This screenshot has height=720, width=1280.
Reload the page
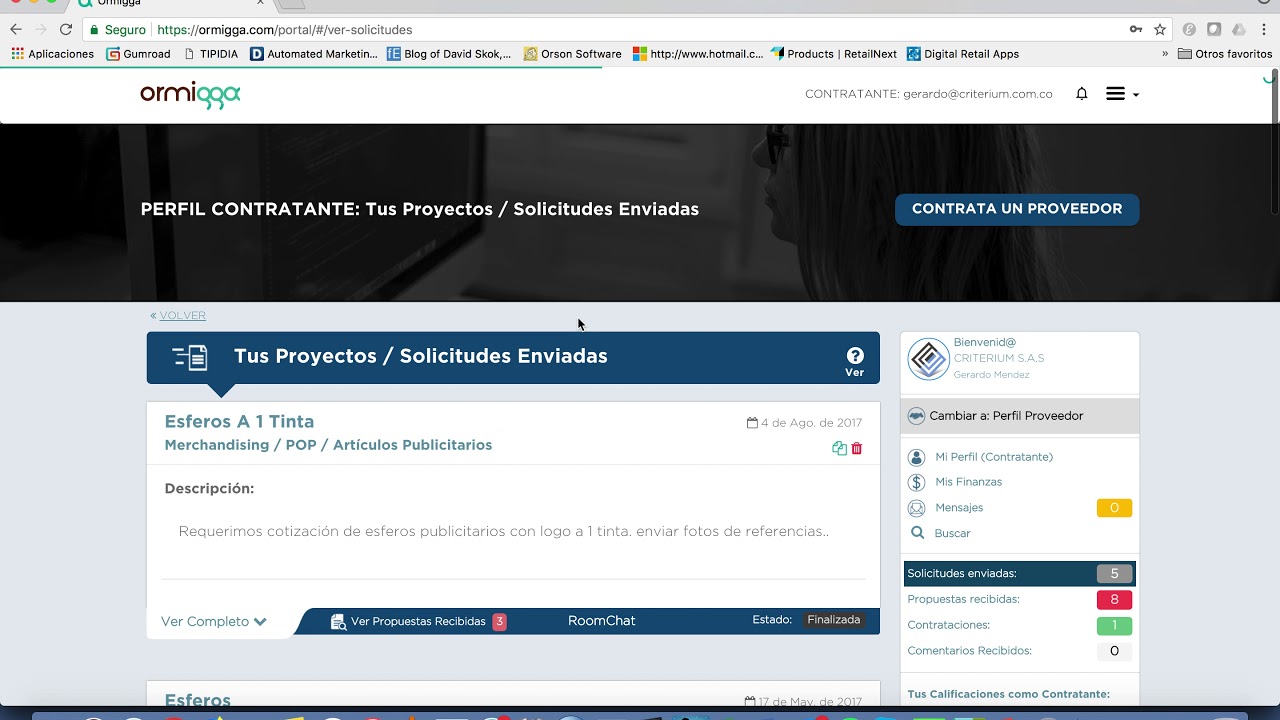[66, 30]
